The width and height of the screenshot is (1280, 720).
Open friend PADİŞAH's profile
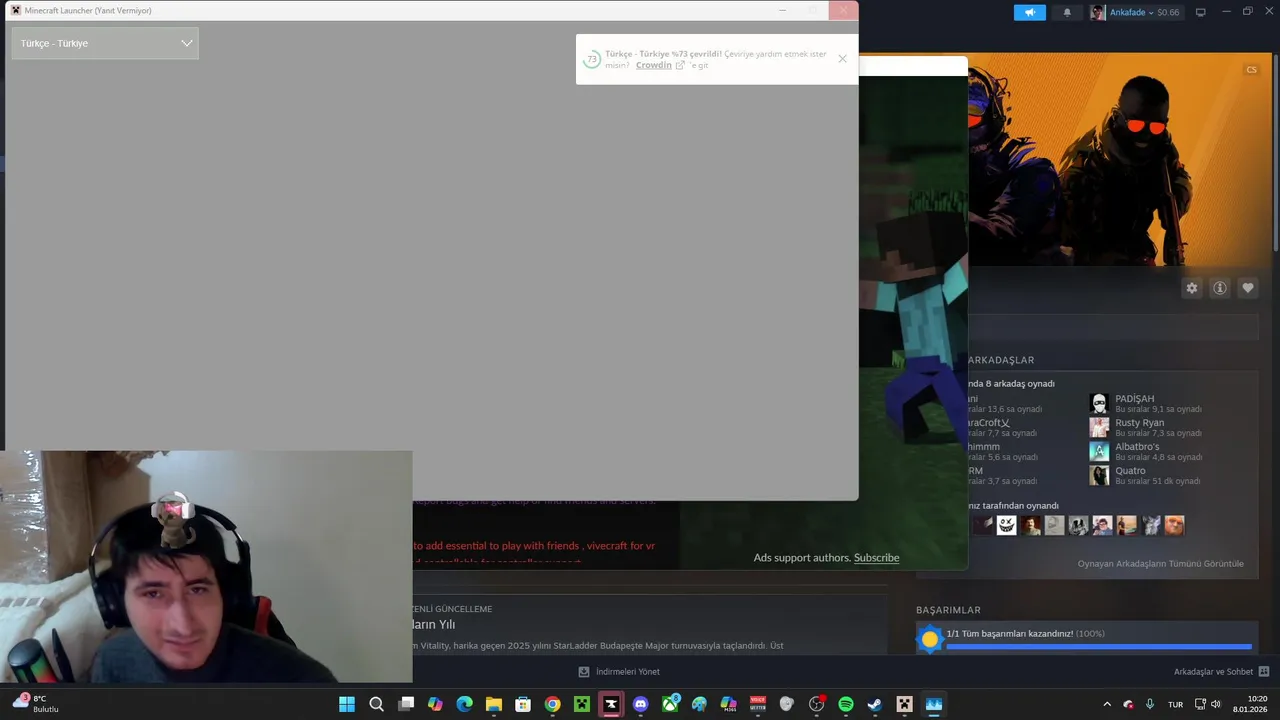(x=1134, y=399)
